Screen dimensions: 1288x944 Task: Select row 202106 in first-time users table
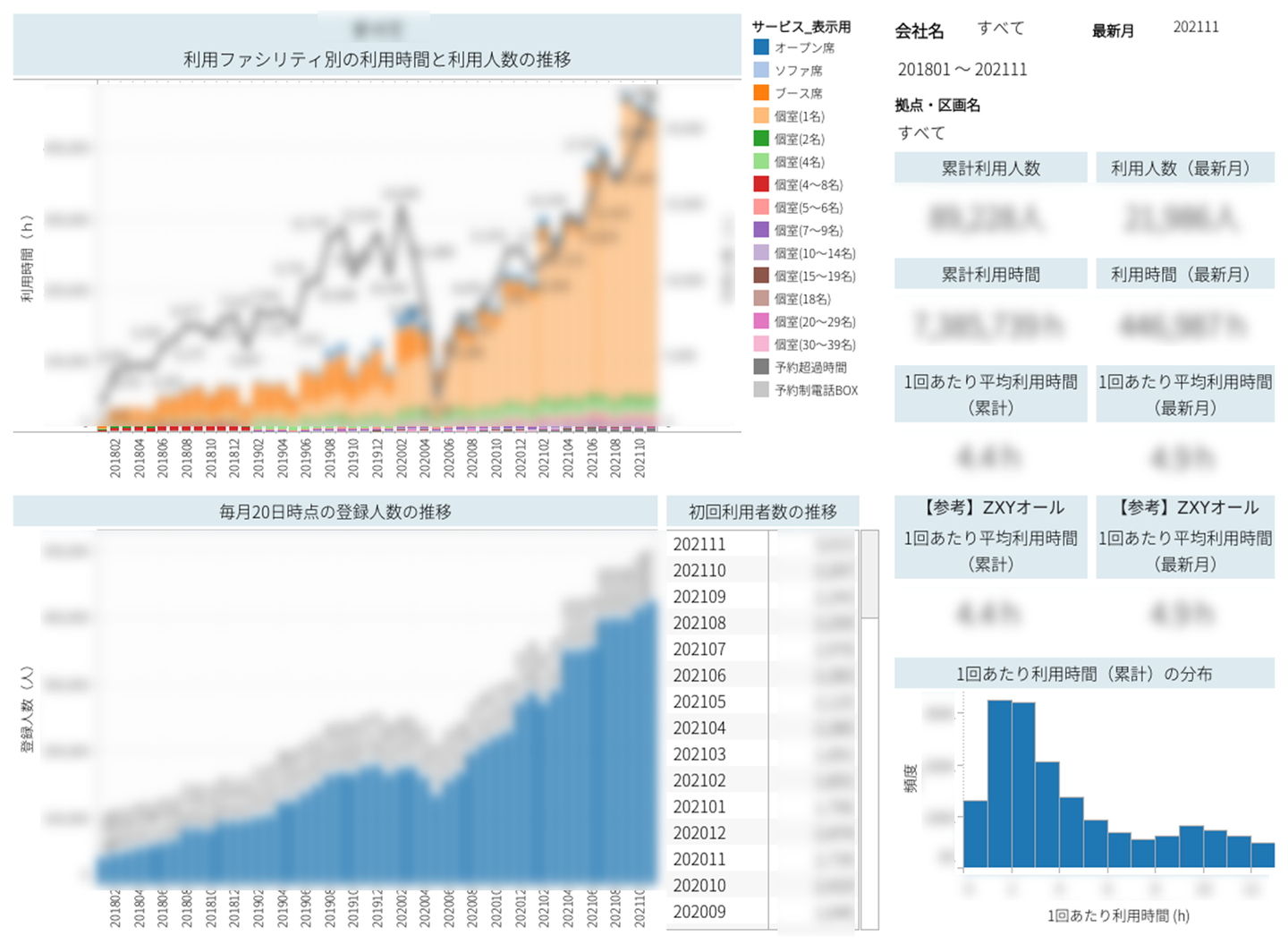point(762,676)
